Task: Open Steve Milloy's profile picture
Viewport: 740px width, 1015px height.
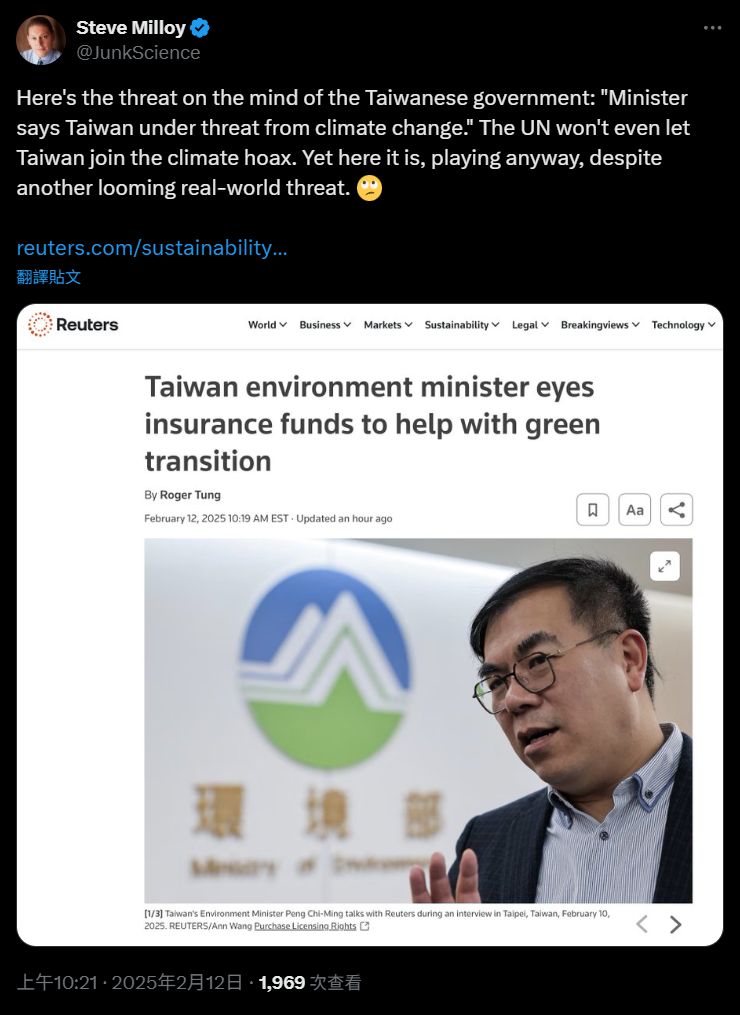Action: click(41, 39)
